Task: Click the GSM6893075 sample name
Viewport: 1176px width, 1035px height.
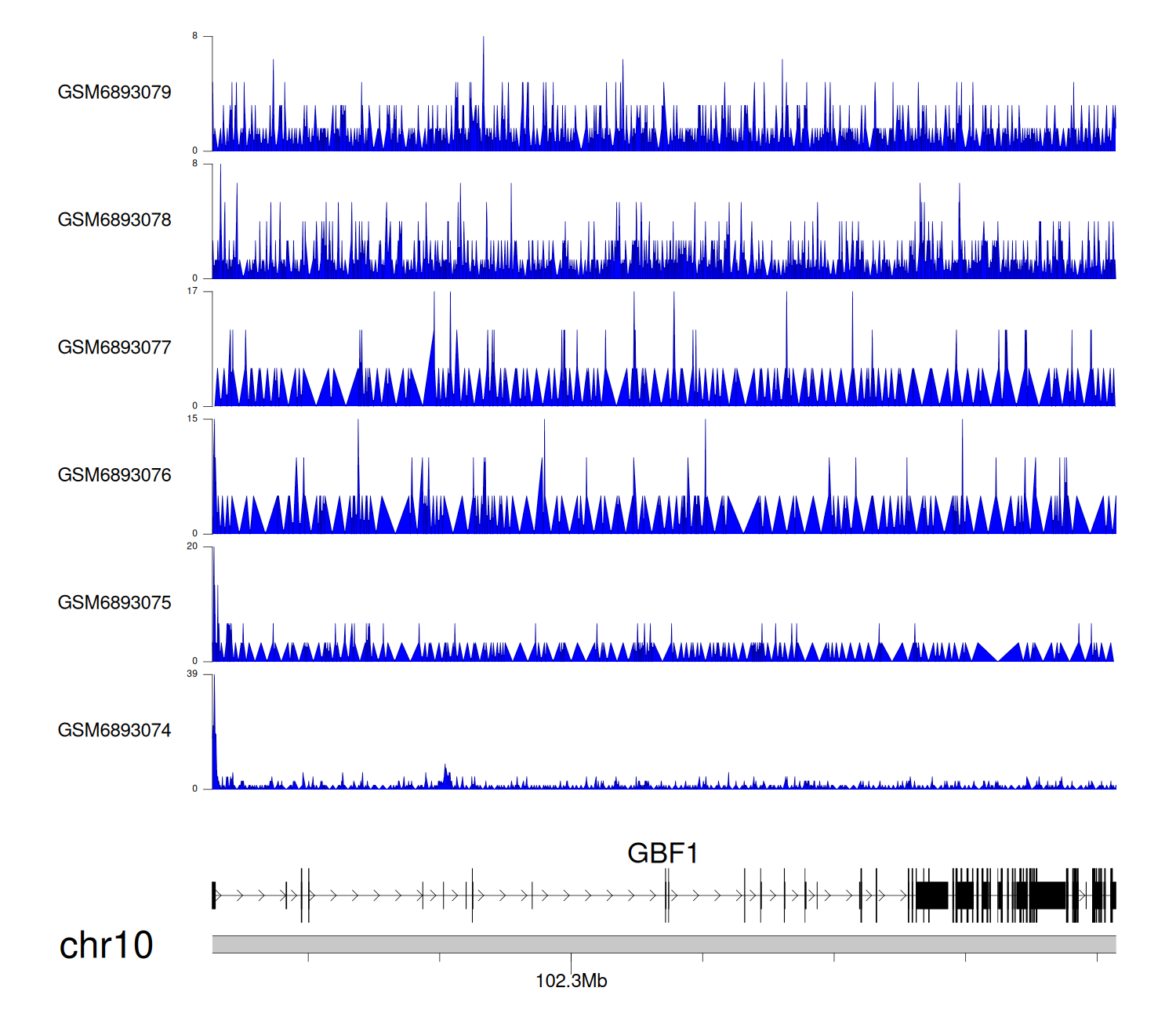Action: 114,603
